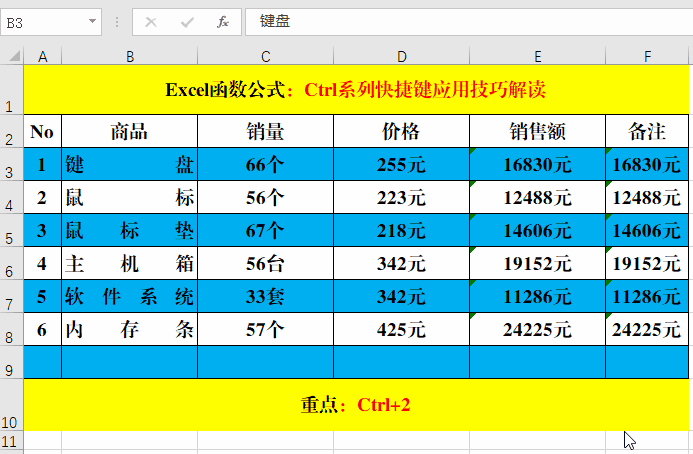Select row 3 header

11,164
